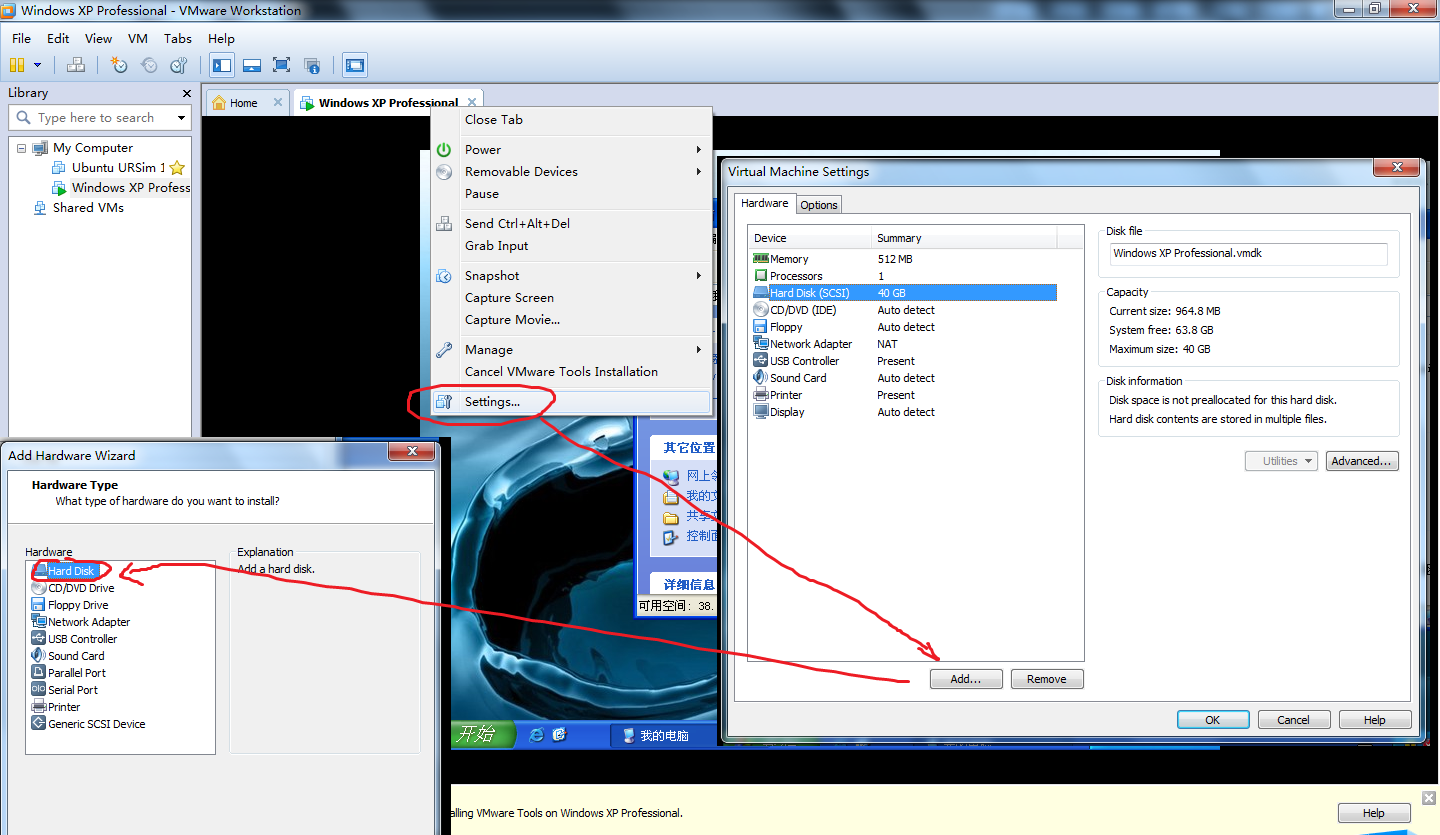Click the console view toolbar icon
This screenshot has height=835, width=1440.
tap(355, 66)
